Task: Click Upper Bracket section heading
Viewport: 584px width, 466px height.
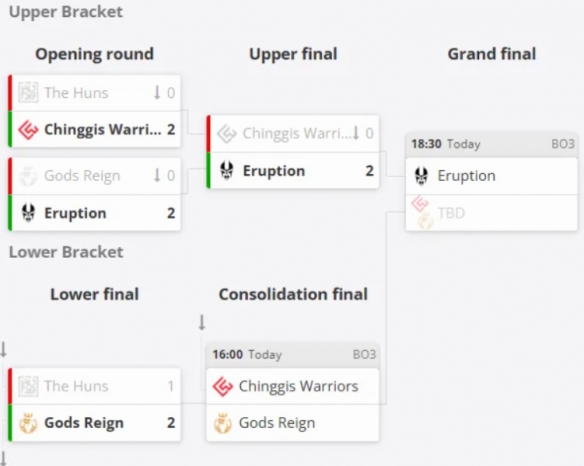Action: coord(66,12)
